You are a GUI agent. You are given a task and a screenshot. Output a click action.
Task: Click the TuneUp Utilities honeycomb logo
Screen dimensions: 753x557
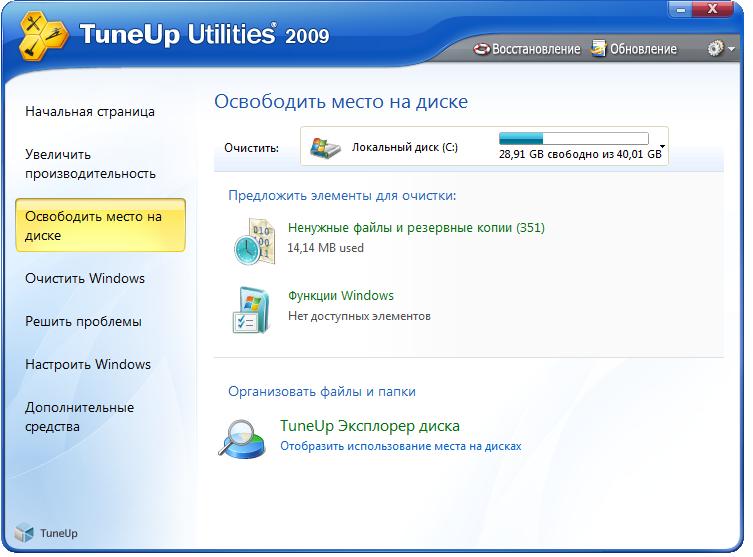point(44,36)
